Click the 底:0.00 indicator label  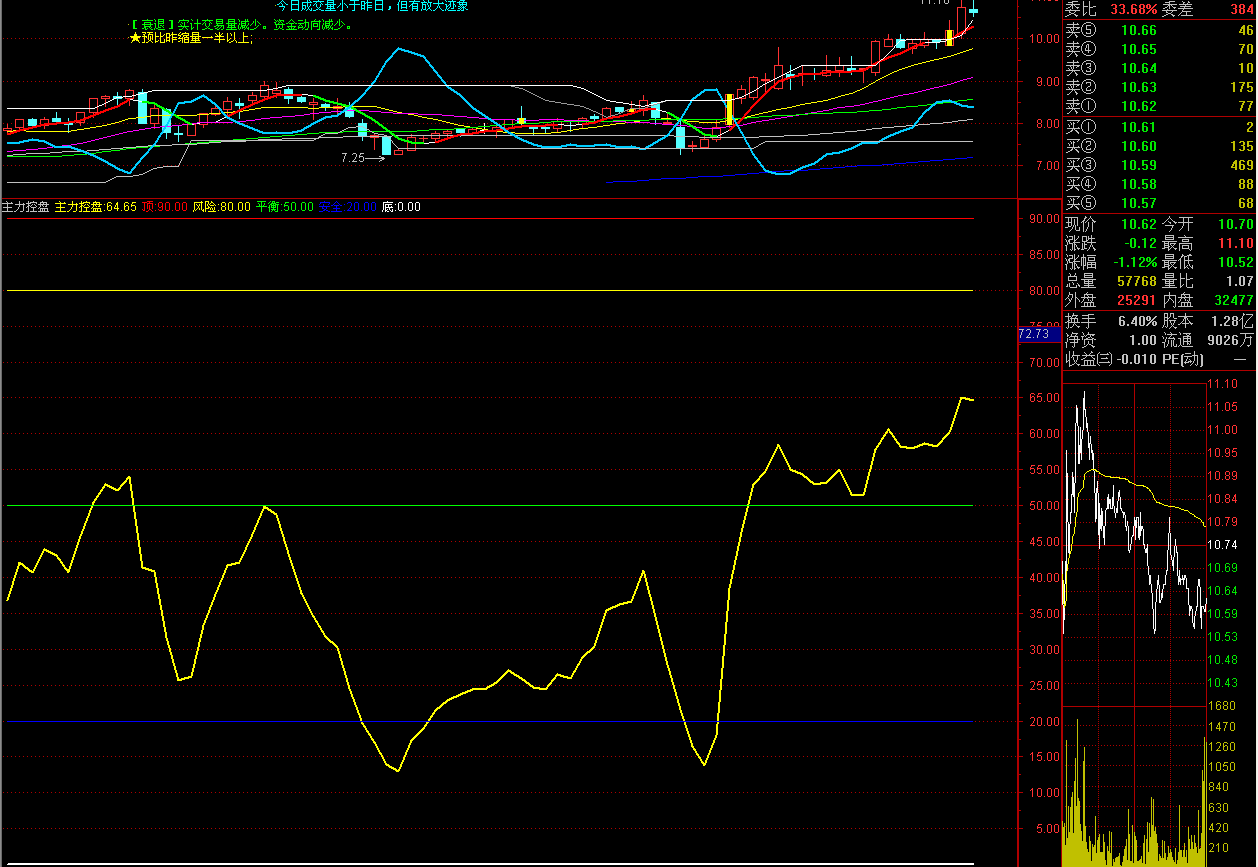(402, 207)
